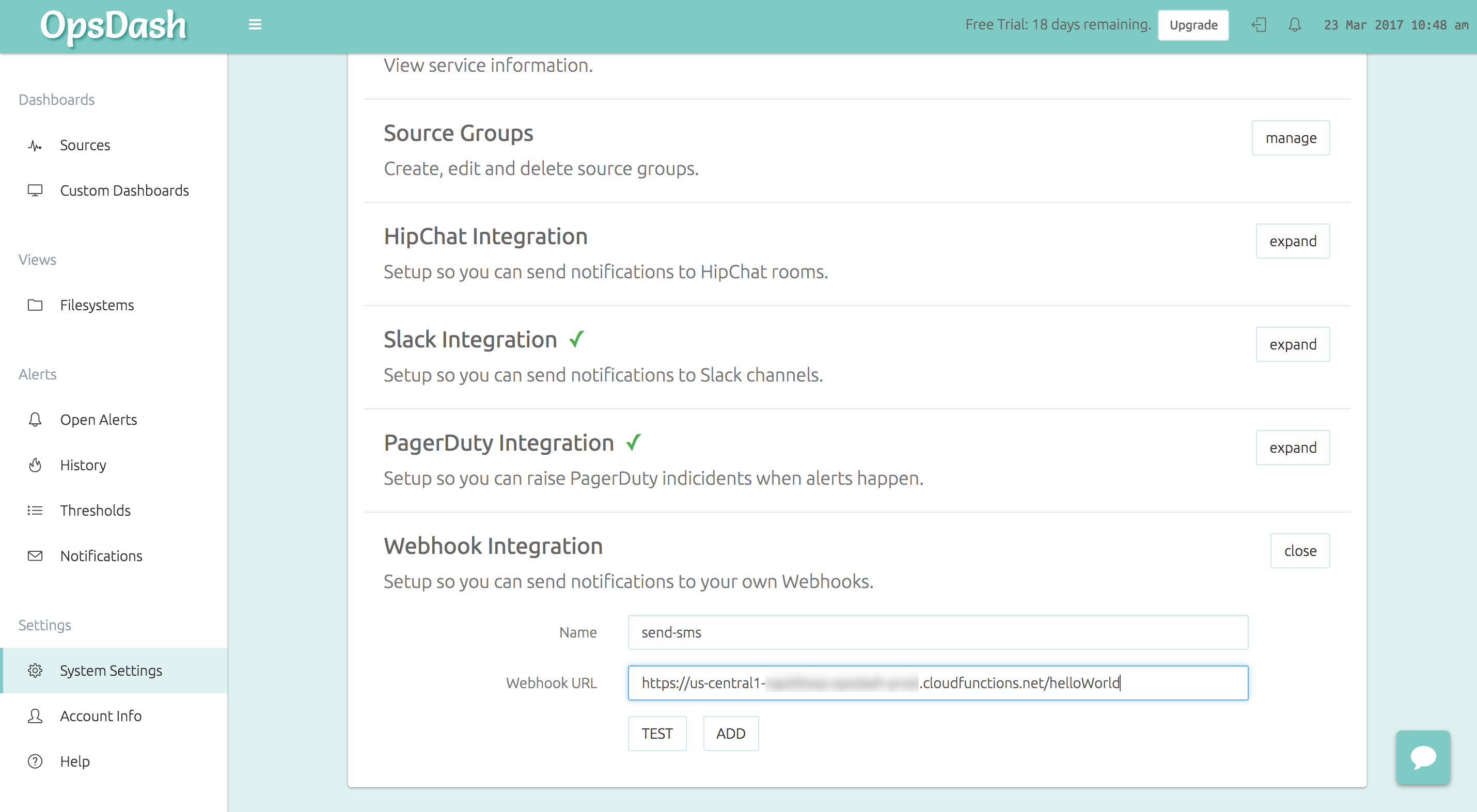Open Thresholds in sidebar
The image size is (1477, 812).
click(x=95, y=510)
